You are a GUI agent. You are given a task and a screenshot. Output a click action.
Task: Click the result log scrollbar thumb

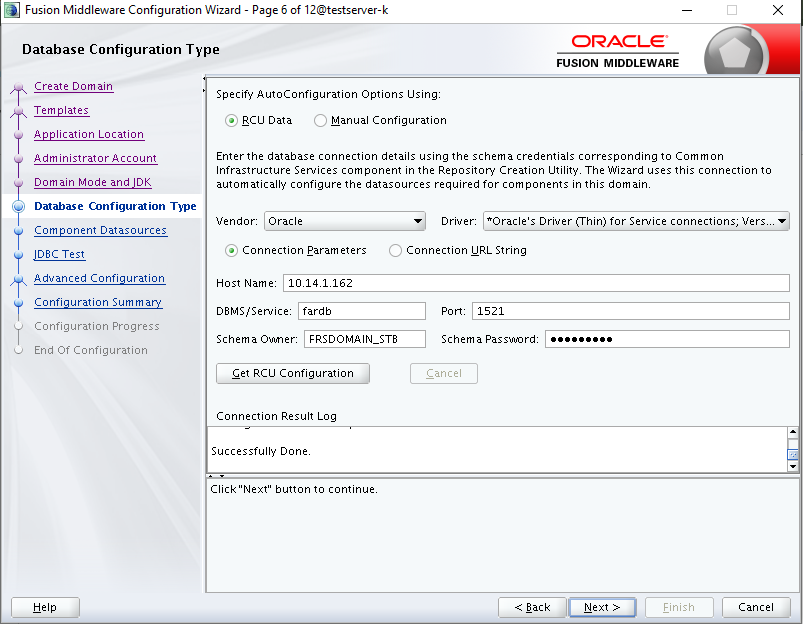[x=793, y=454]
